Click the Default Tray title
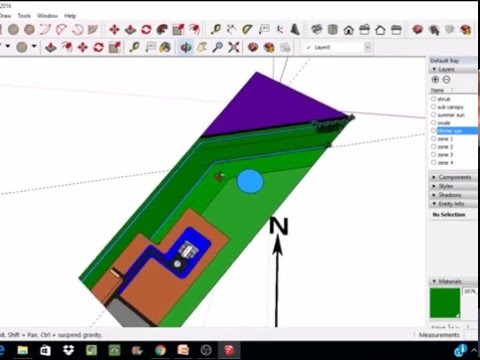 [x=444, y=61]
